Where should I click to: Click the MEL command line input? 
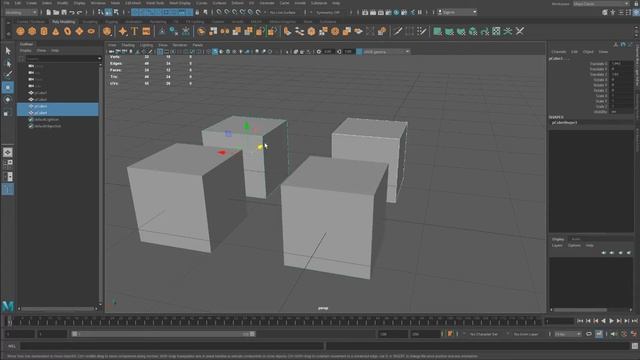point(172,346)
